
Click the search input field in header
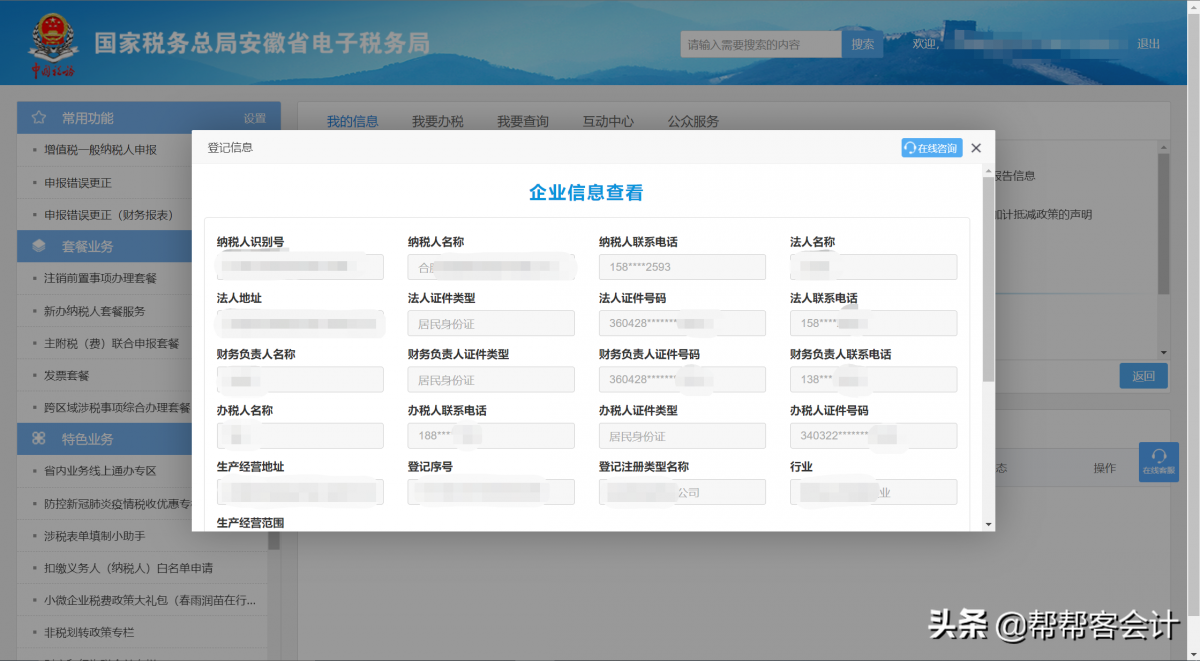(760, 44)
